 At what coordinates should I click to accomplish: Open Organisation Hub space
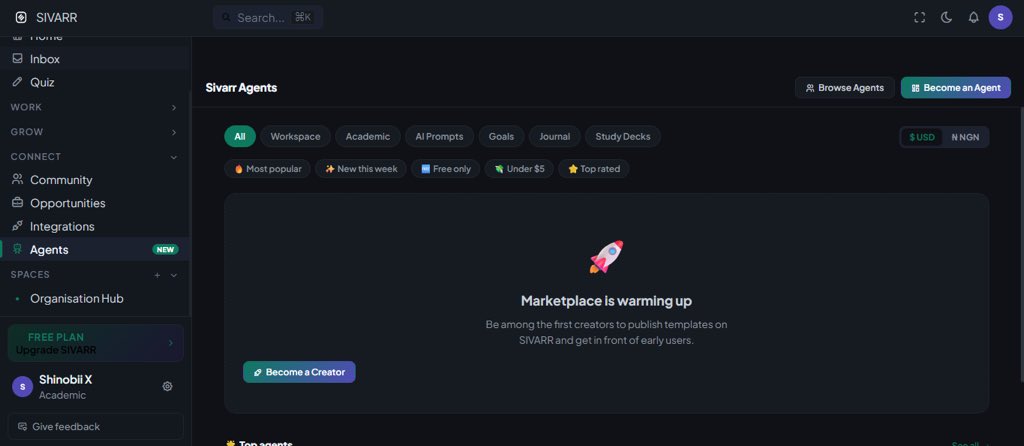95,298
